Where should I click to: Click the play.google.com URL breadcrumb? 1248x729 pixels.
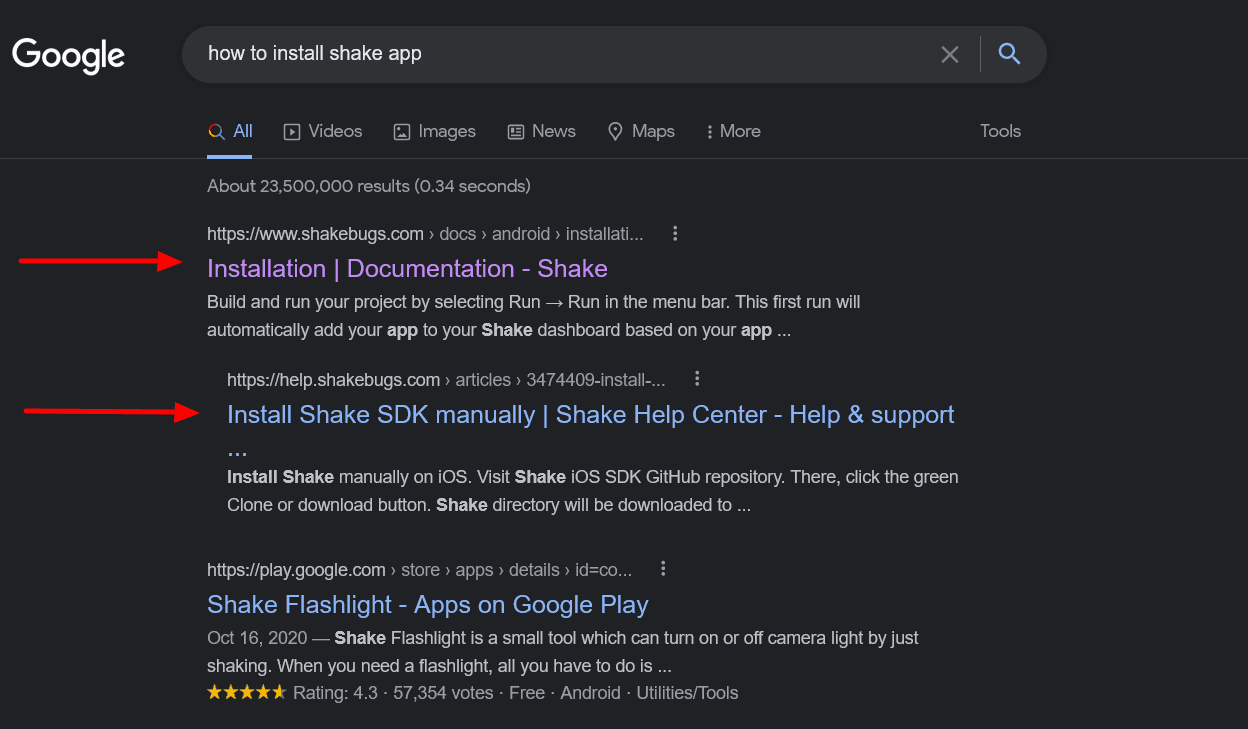(x=296, y=570)
